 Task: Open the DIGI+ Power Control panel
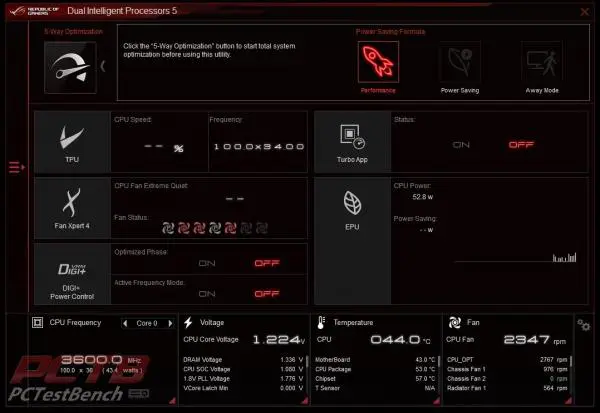(72, 274)
